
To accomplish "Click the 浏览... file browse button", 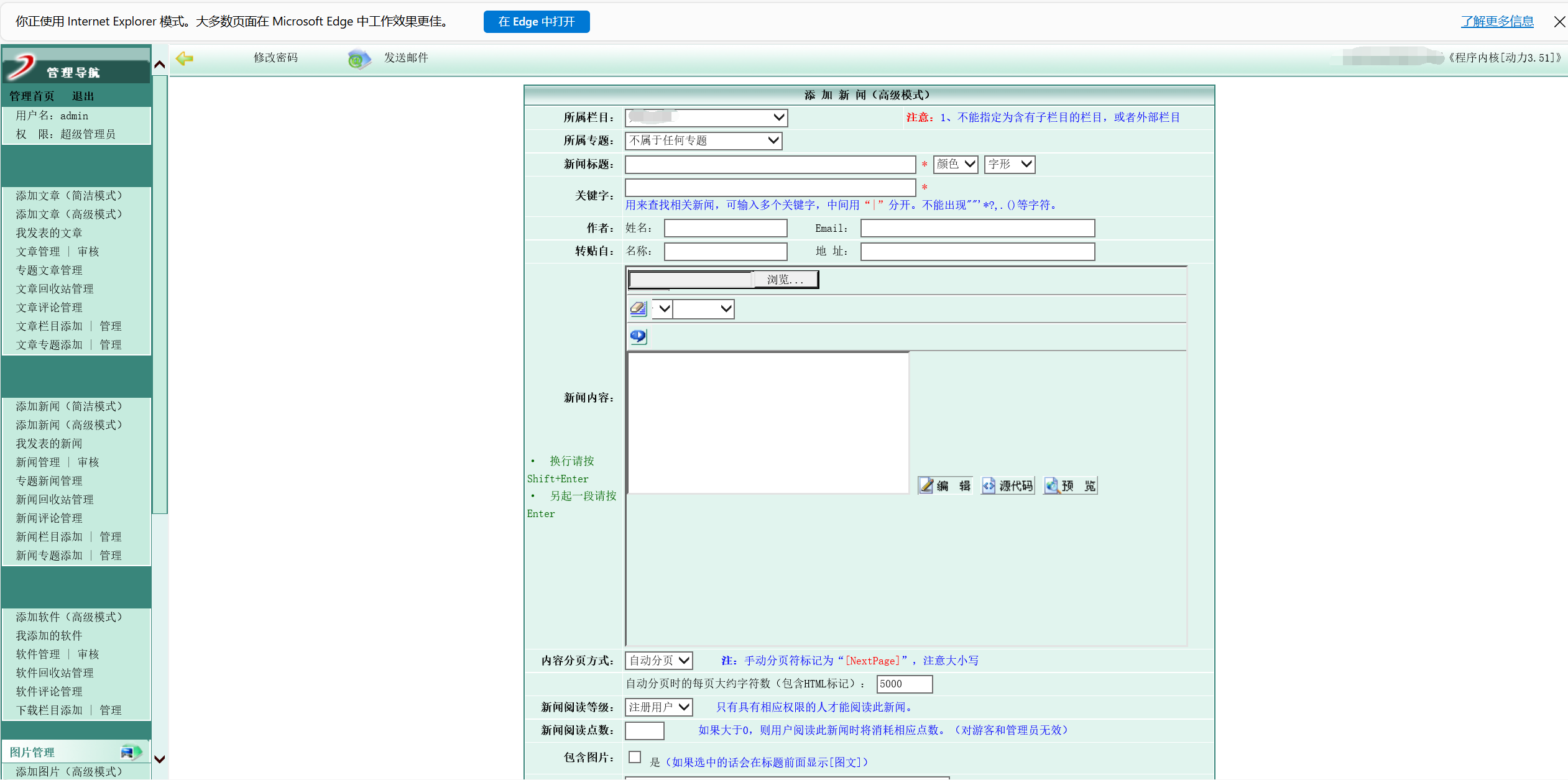I will point(785,280).
